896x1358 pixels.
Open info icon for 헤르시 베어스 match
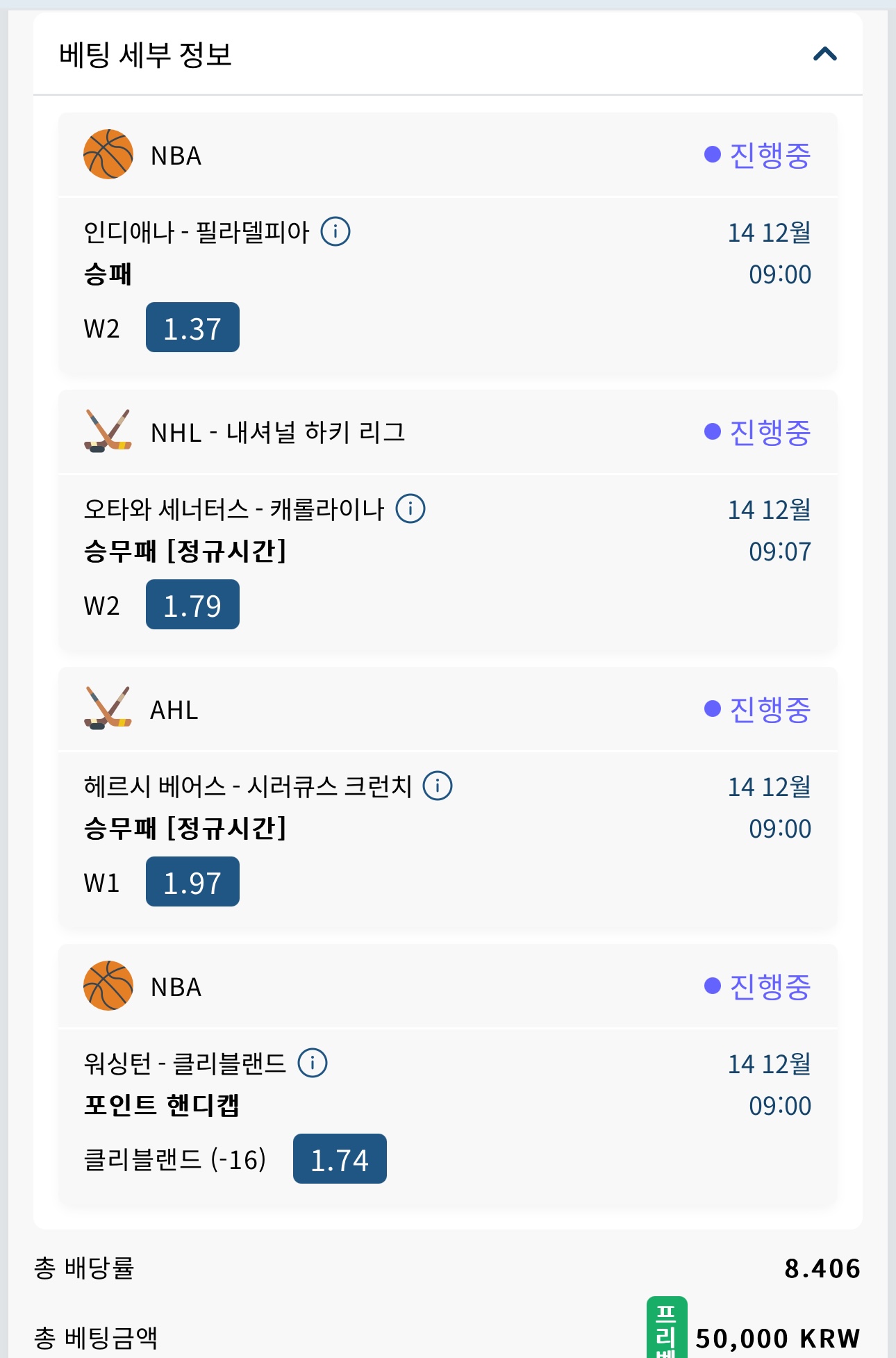pos(438,786)
